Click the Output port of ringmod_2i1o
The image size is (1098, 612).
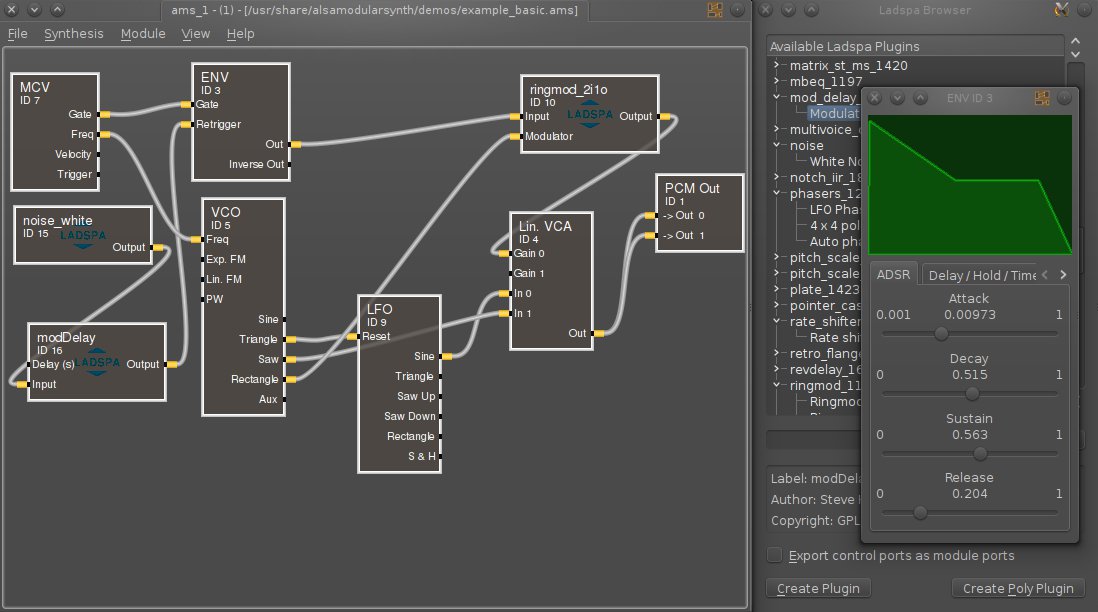click(x=664, y=116)
